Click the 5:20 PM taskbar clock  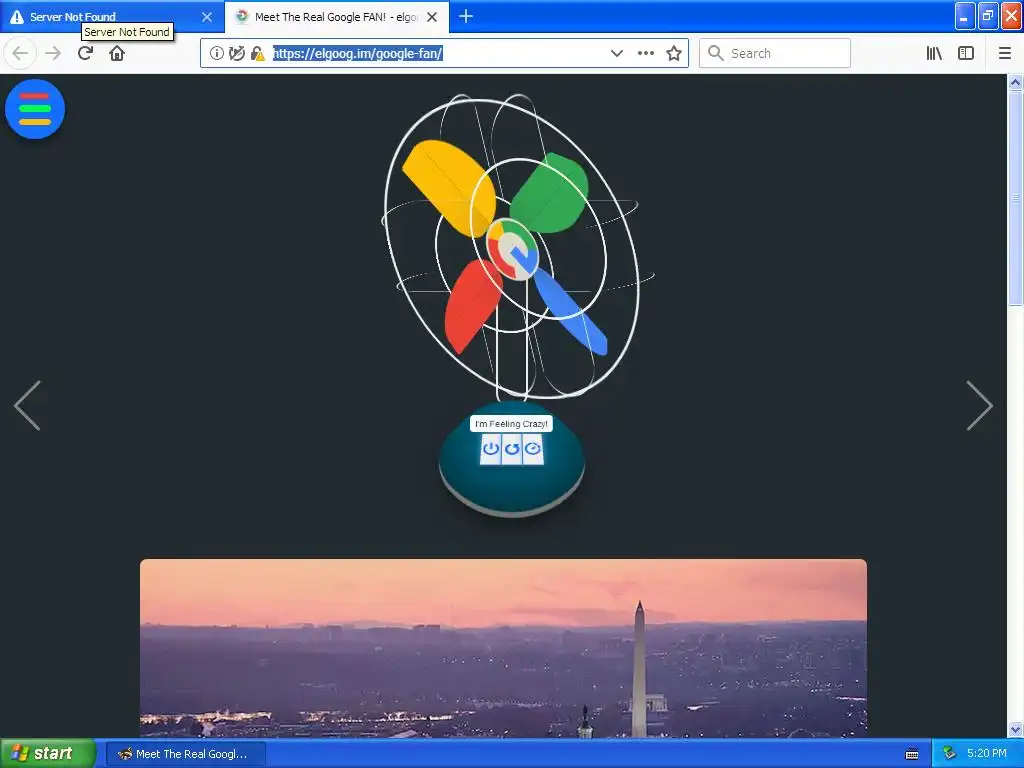coord(986,753)
